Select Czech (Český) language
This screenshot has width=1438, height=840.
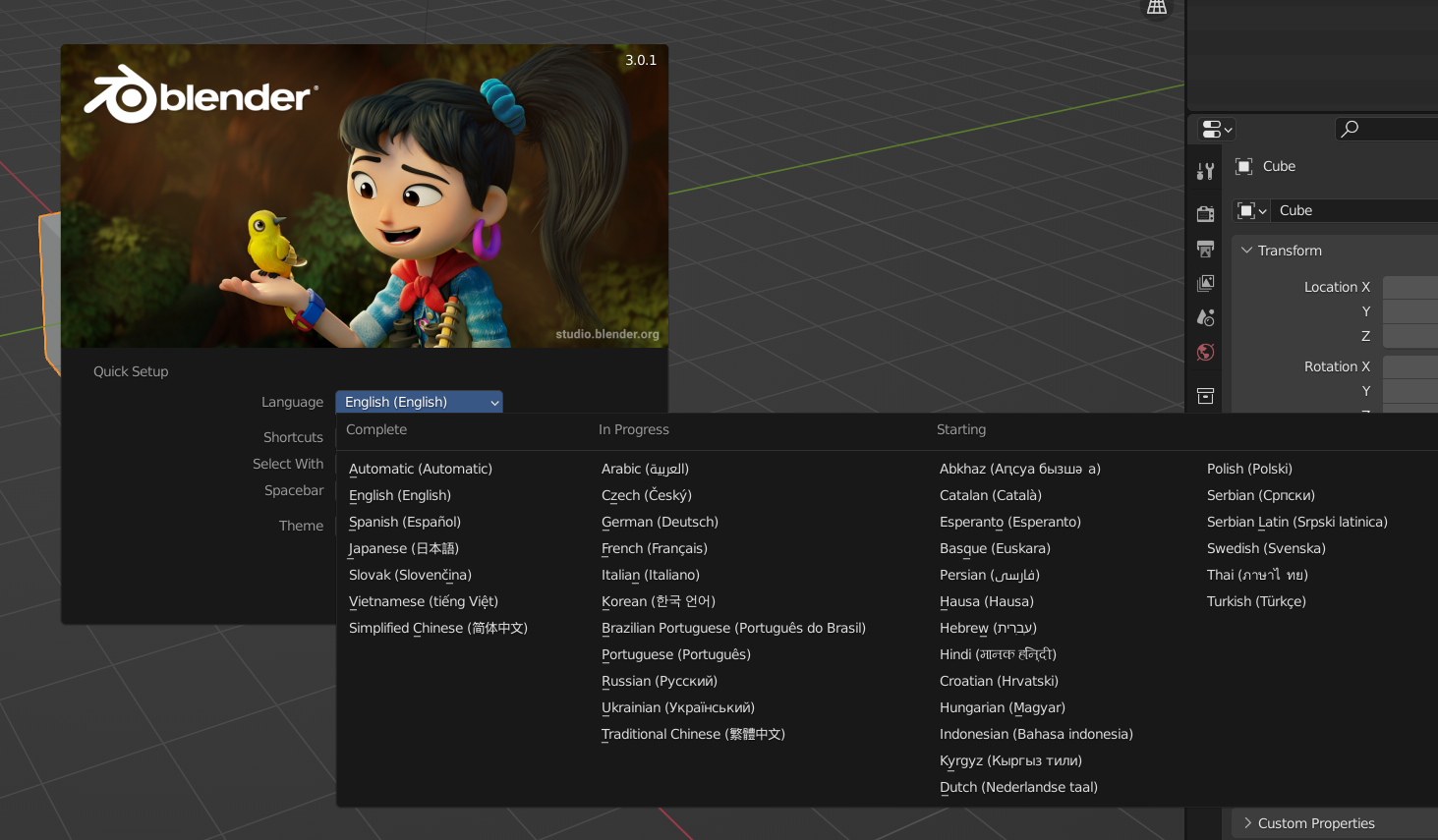point(647,495)
